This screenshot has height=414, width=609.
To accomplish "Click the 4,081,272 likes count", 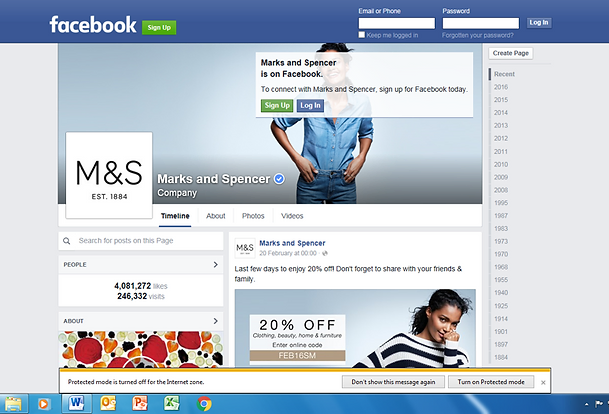I will click(x=141, y=286).
